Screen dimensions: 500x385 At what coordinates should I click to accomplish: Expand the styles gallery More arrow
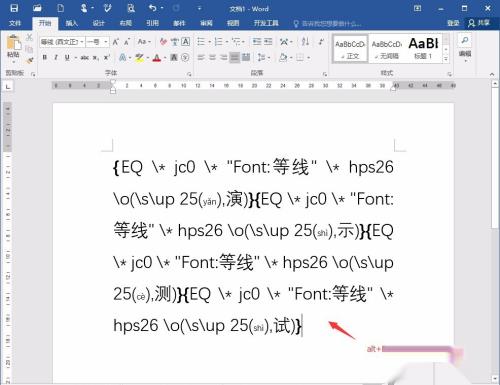tap(446, 59)
